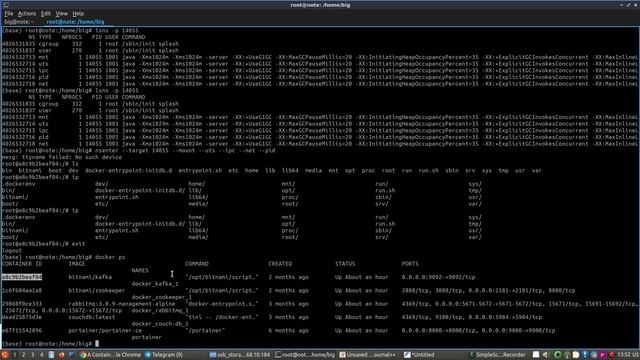Click the yellow clipboard tray icon
This screenshot has width=640, height=360.
tap(576, 355)
